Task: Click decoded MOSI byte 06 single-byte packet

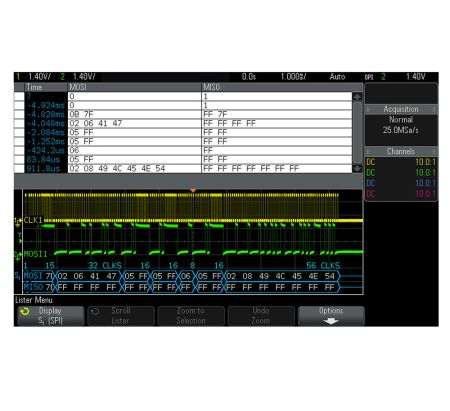Action: coord(186,276)
